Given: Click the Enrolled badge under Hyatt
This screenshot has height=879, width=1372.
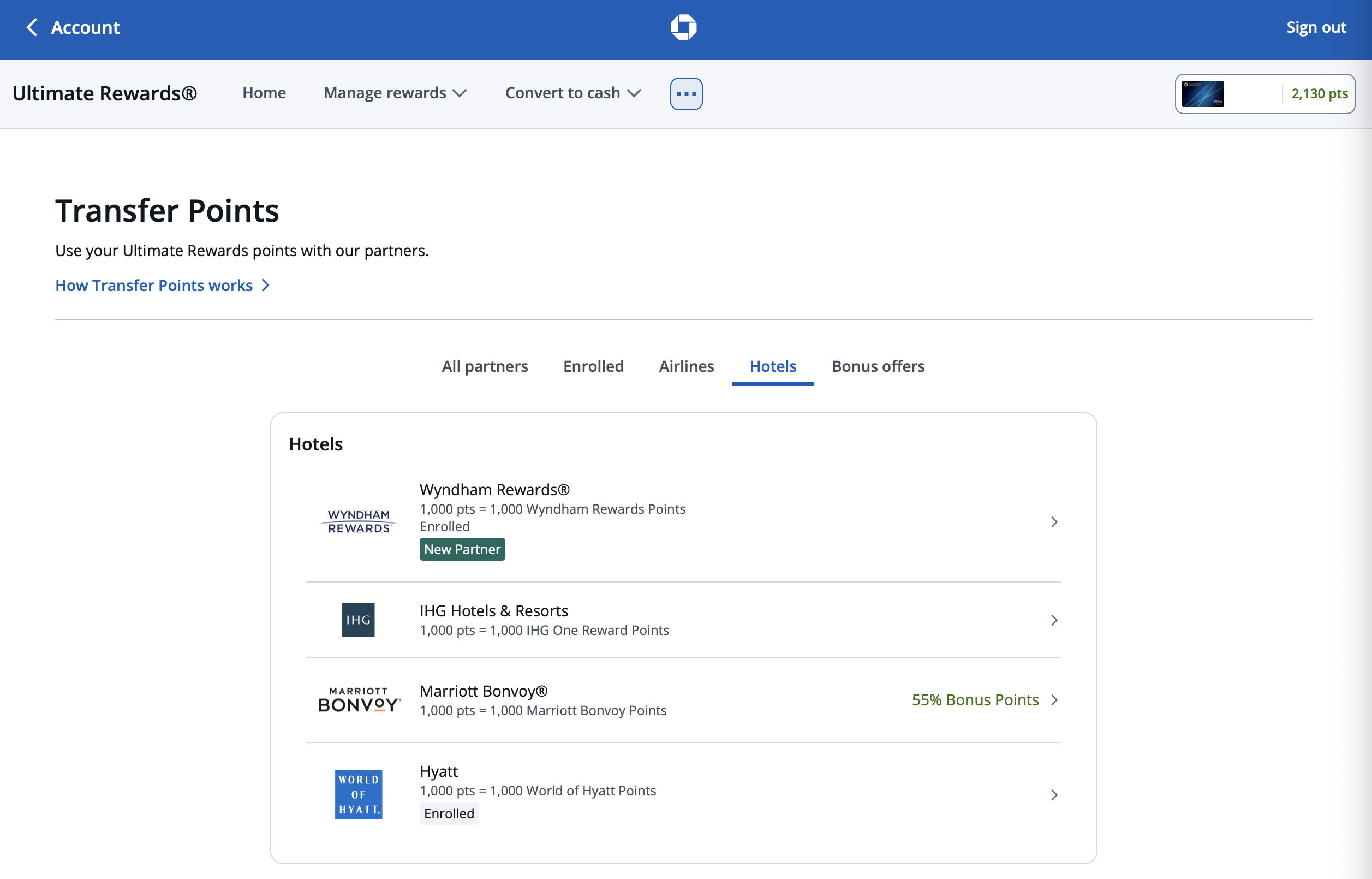Looking at the screenshot, I should tap(449, 813).
